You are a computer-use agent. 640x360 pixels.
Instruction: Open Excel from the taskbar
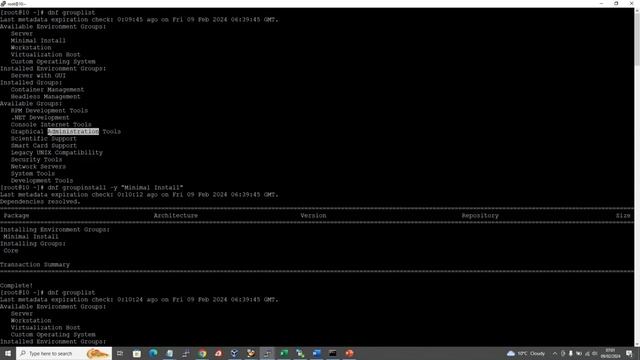[284, 353]
